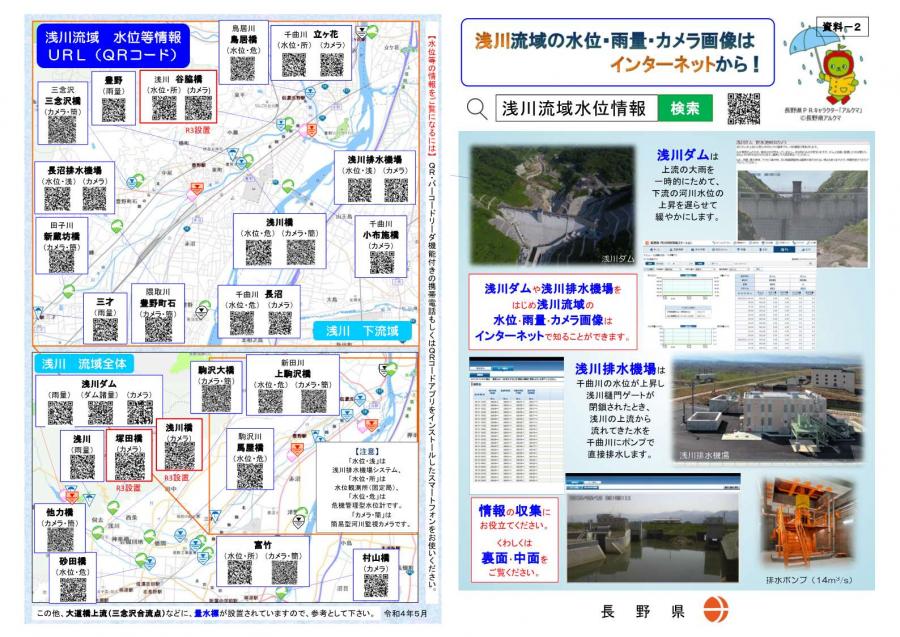
Task: Select the 砂田橋 (水位・危) QR code
Action: click(x=73, y=589)
